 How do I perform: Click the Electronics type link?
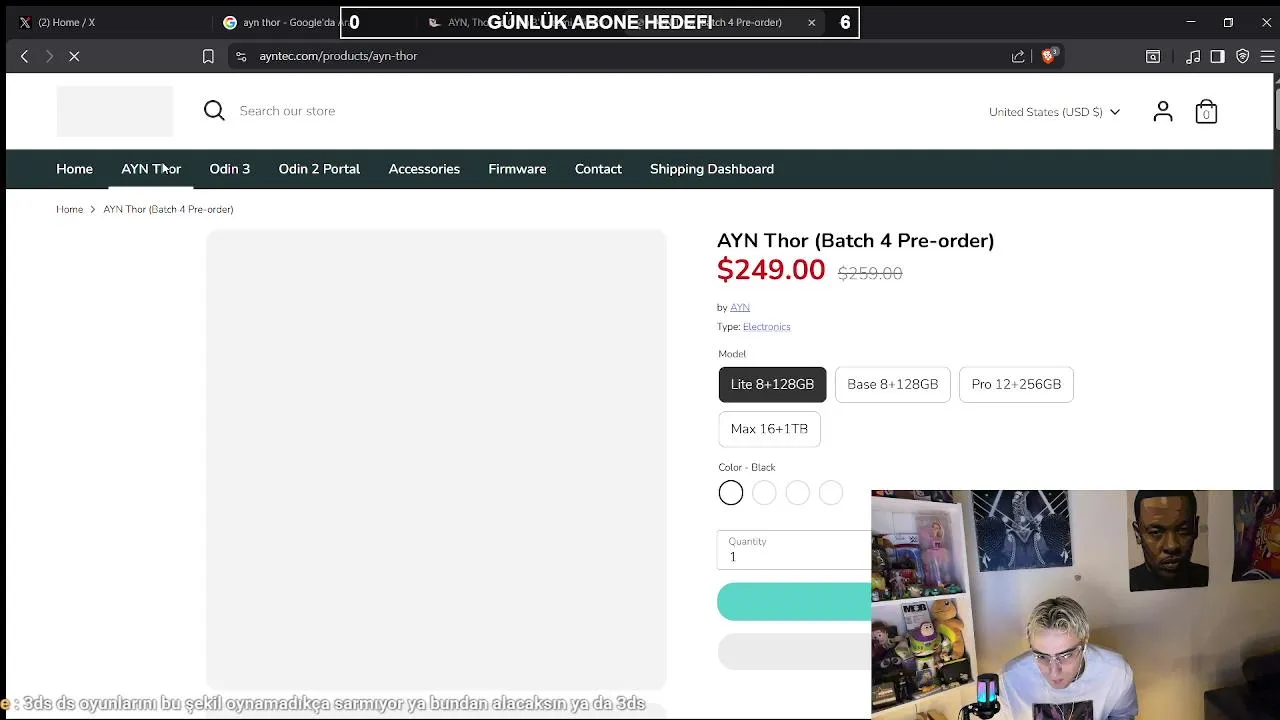pos(766,327)
